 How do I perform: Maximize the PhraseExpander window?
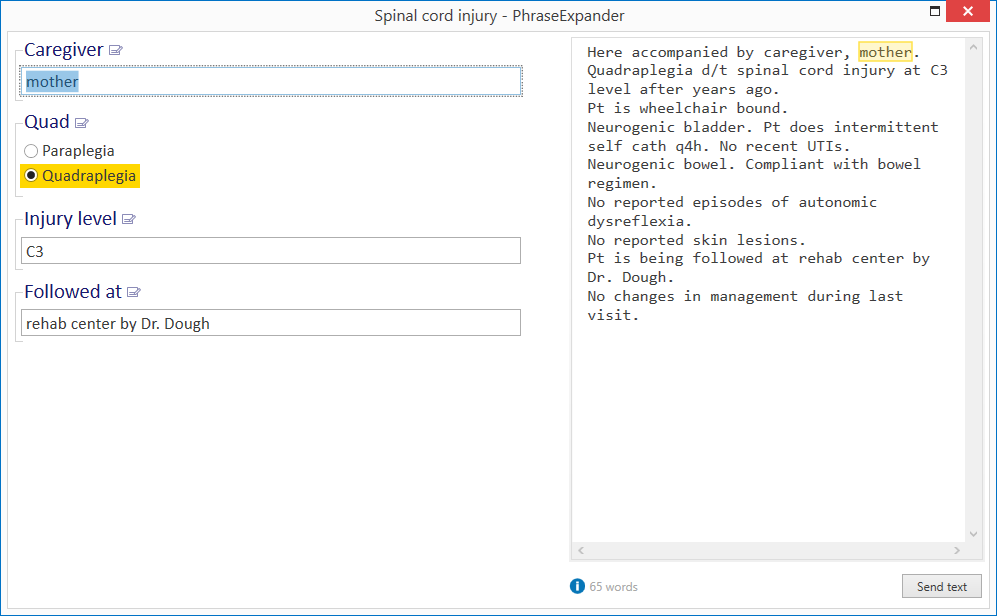935,11
